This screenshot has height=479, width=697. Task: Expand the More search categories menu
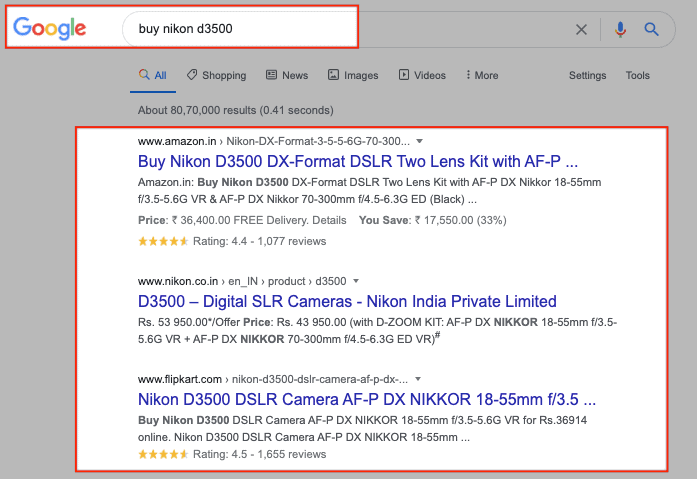480,75
